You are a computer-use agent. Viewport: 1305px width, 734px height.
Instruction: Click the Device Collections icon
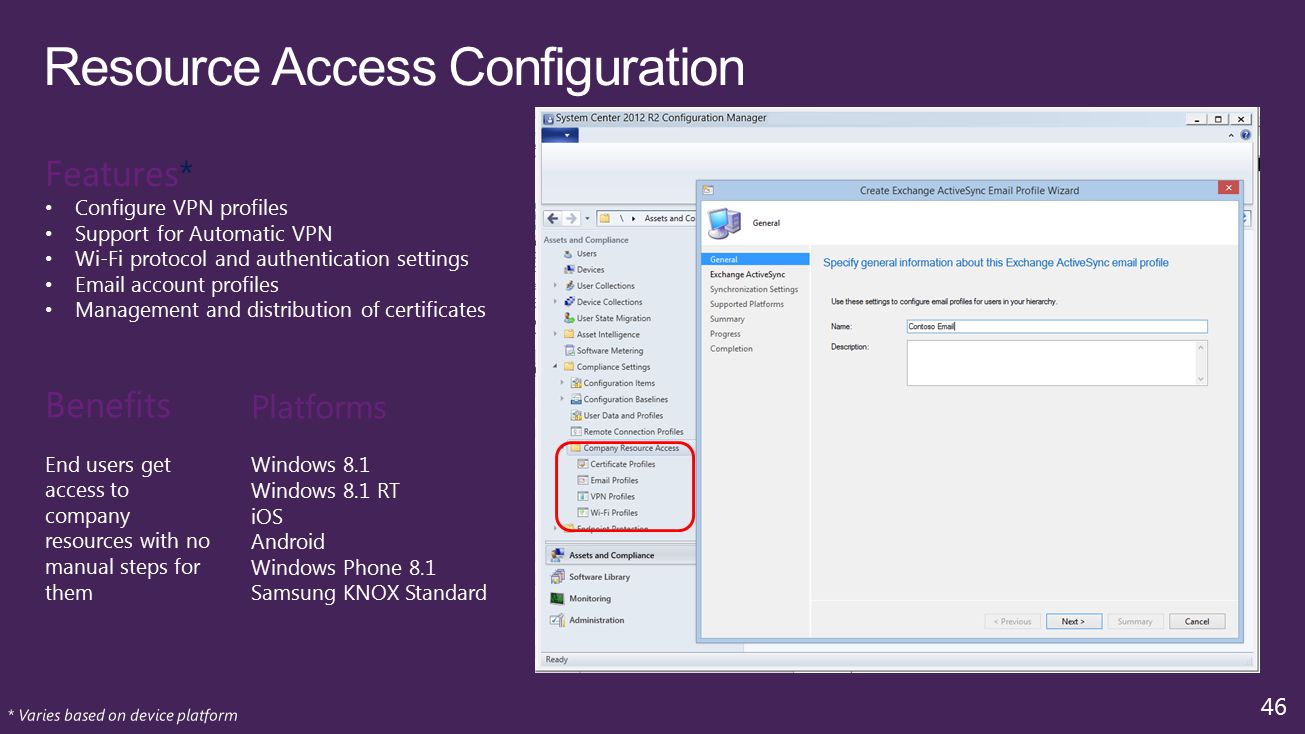coord(569,302)
